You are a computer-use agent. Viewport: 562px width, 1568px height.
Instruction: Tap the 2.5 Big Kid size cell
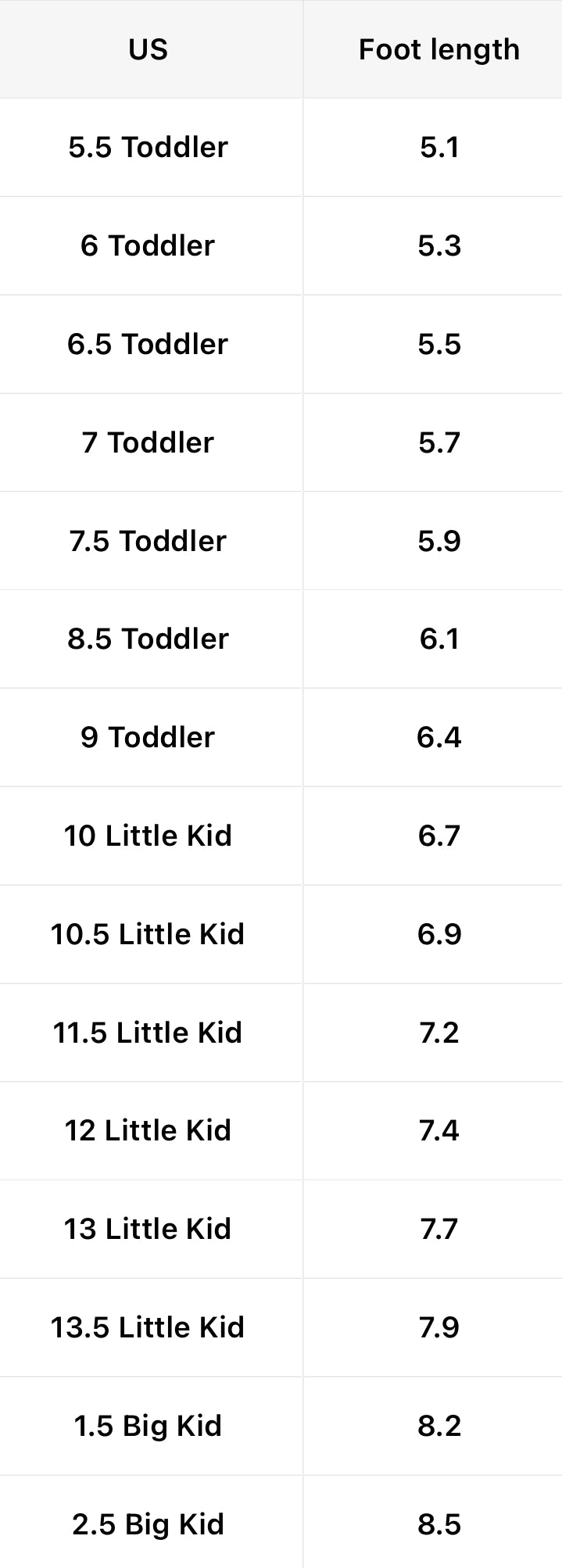coord(148,1524)
